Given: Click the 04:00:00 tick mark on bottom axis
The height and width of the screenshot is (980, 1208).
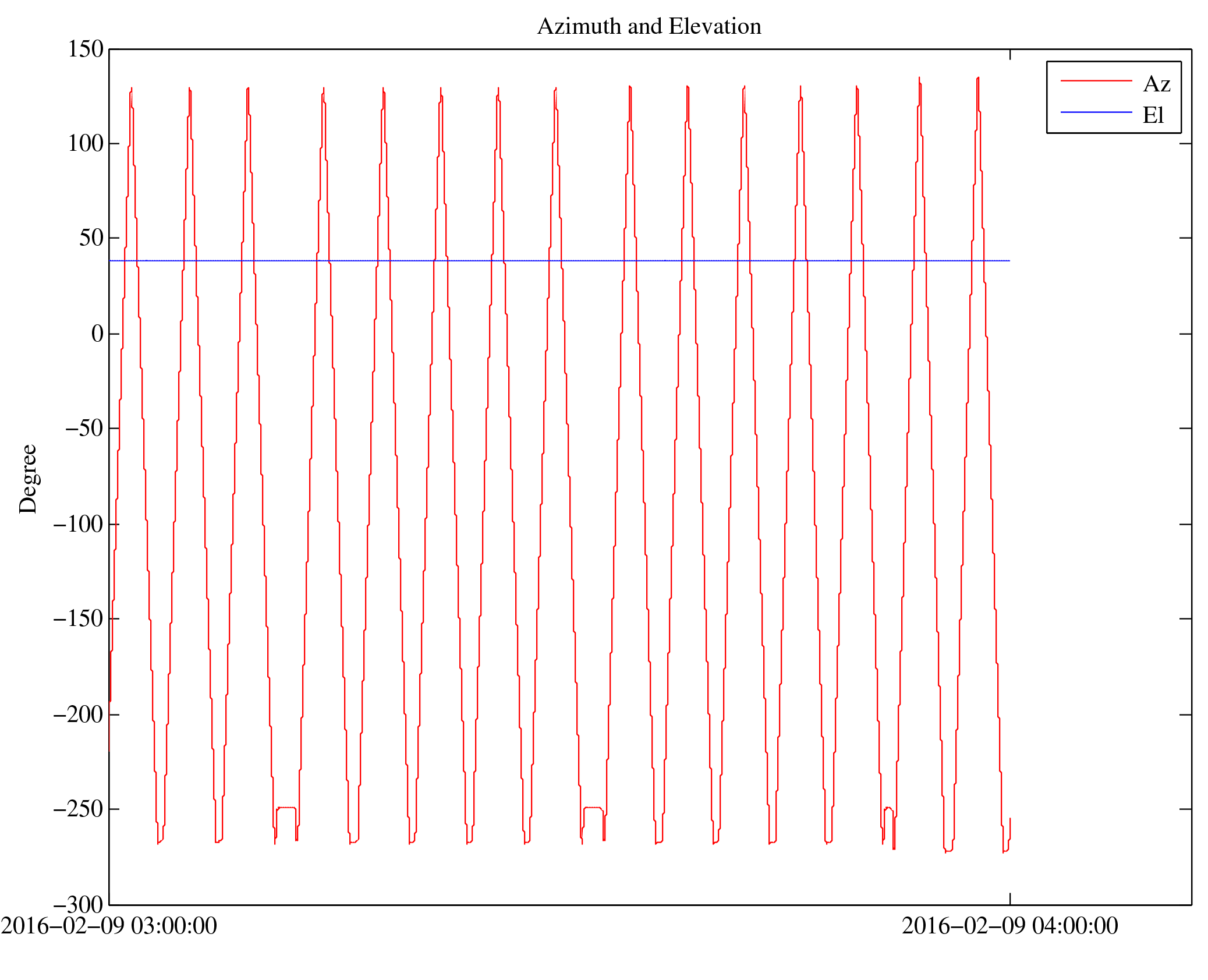Looking at the screenshot, I should pos(1009,898).
